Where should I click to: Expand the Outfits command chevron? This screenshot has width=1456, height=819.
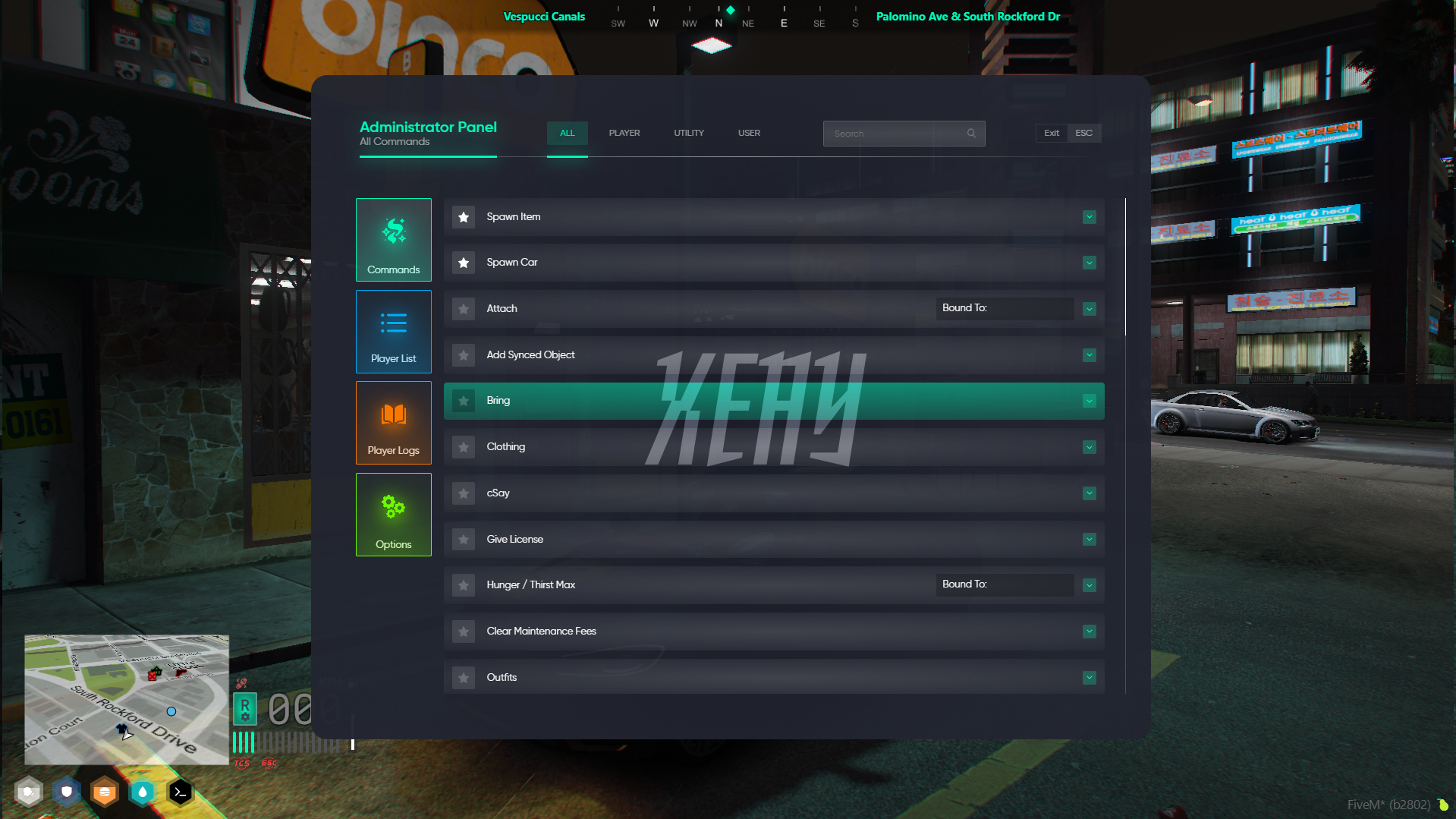[1090, 678]
